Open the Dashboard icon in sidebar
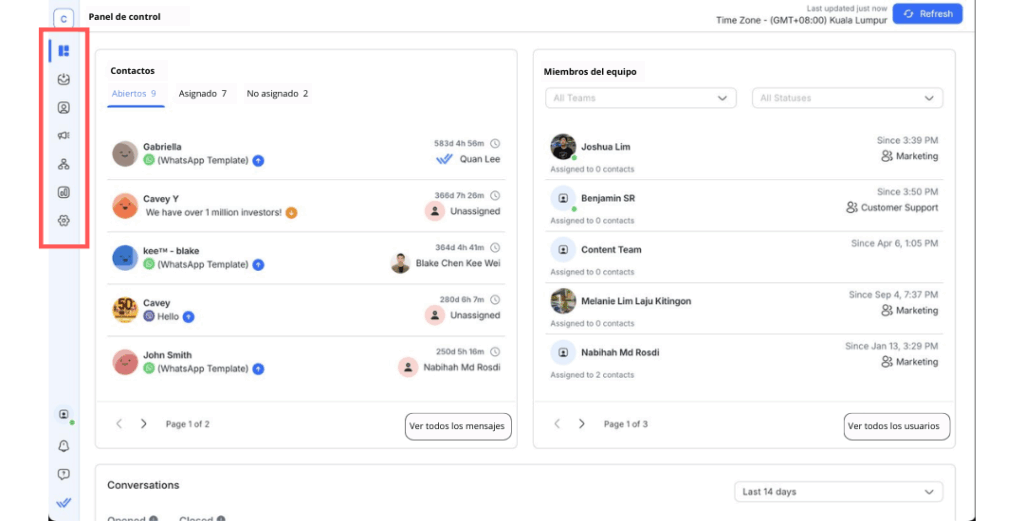 pyautogui.click(x=63, y=51)
